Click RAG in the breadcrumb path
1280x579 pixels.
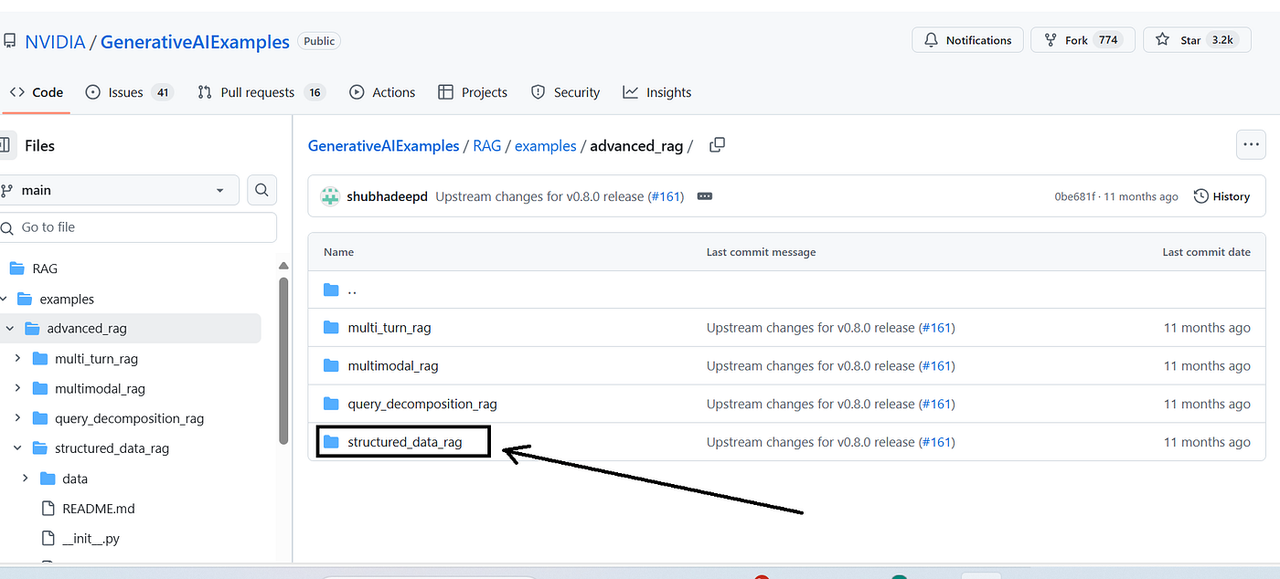tap(487, 146)
